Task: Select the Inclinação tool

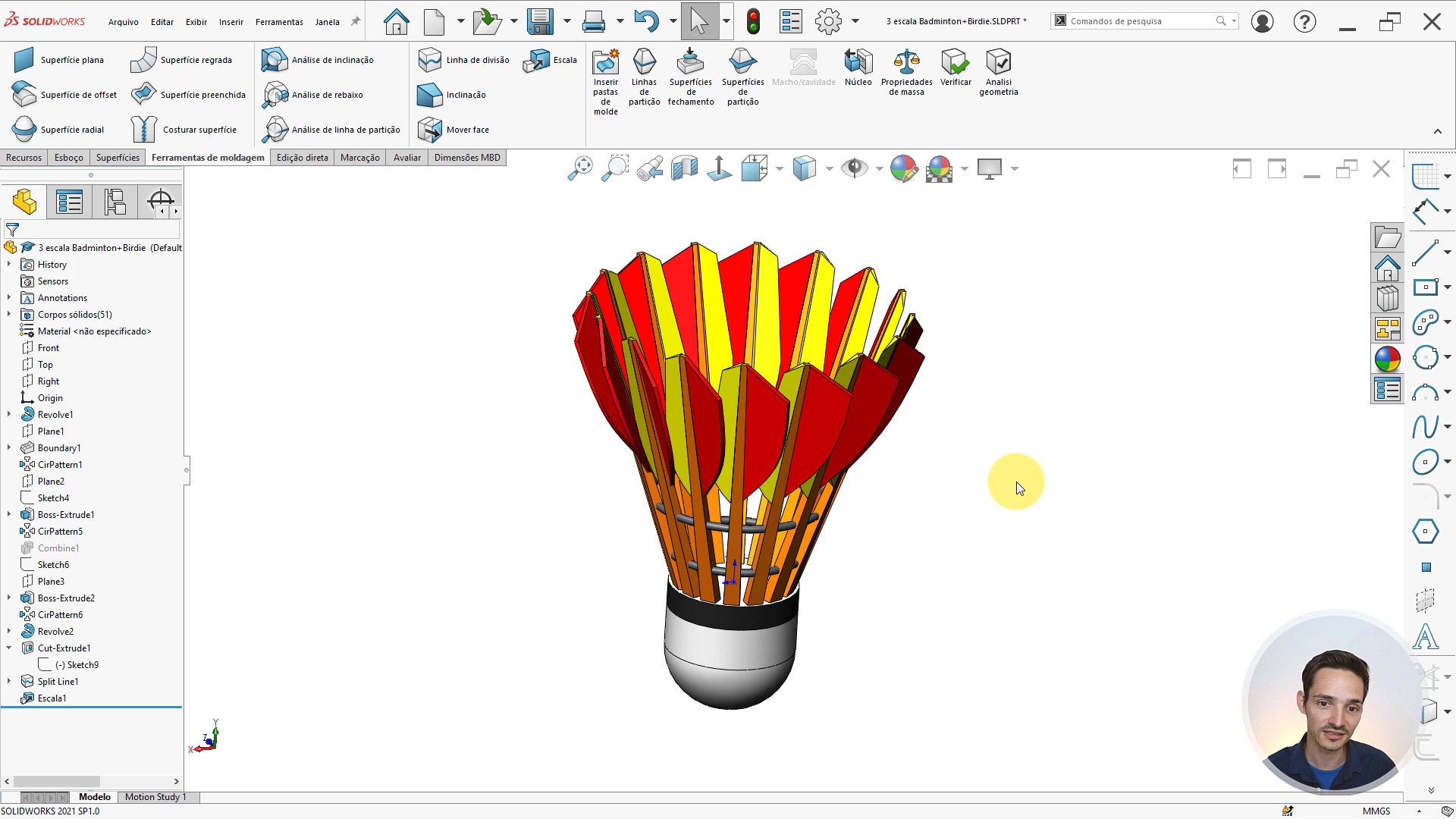Action: tap(452, 95)
